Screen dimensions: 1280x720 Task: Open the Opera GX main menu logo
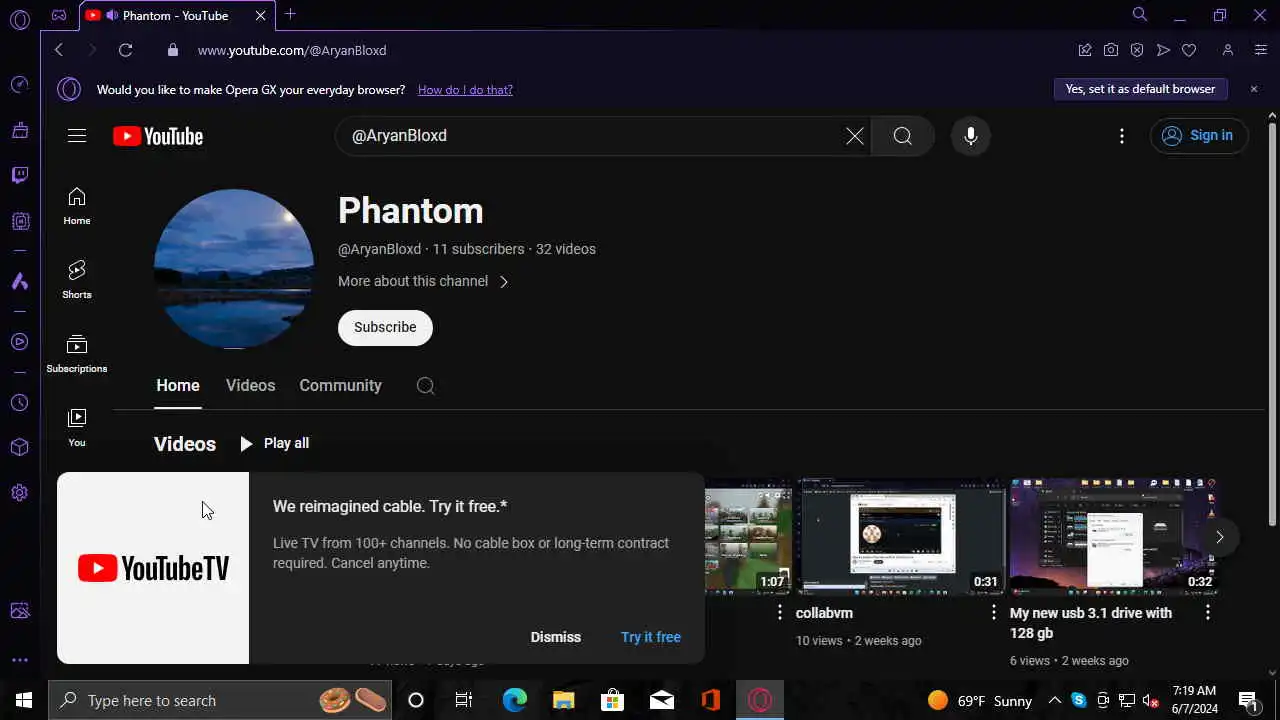click(x=19, y=19)
